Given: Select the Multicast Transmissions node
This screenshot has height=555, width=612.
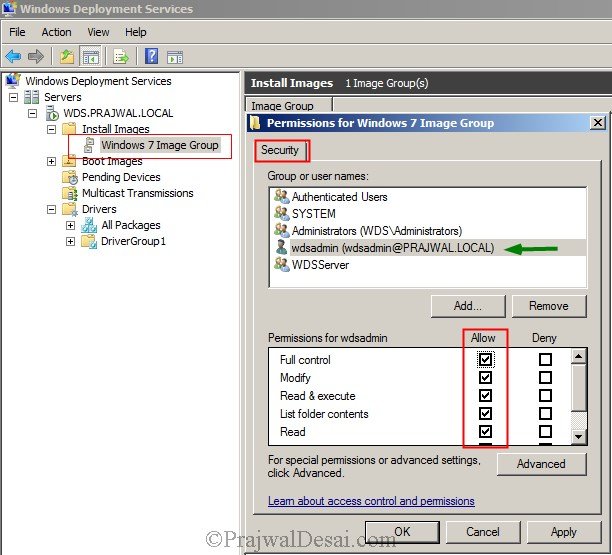Looking at the screenshot, I should pos(137,193).
